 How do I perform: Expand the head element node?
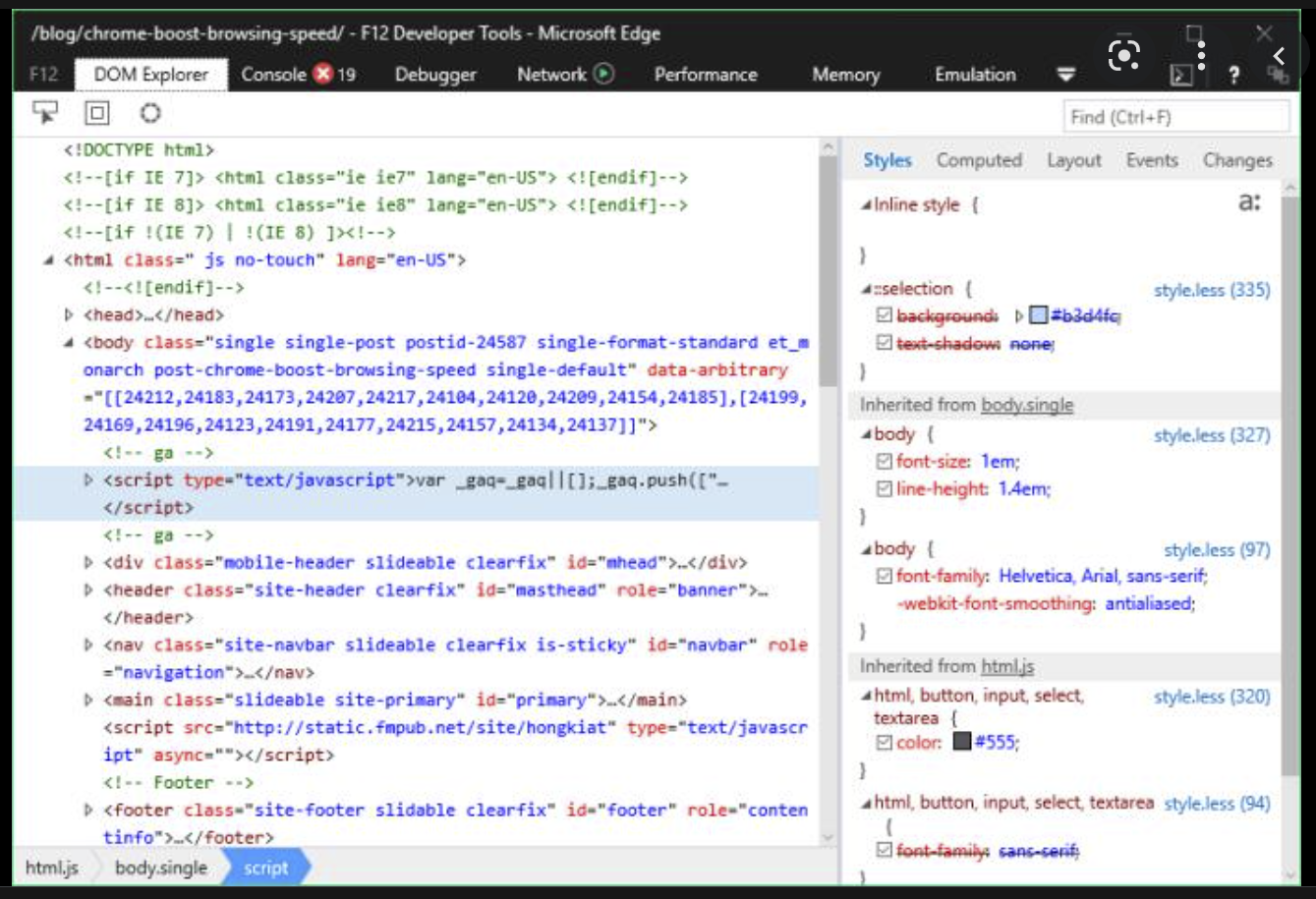(x=69, y=315)
